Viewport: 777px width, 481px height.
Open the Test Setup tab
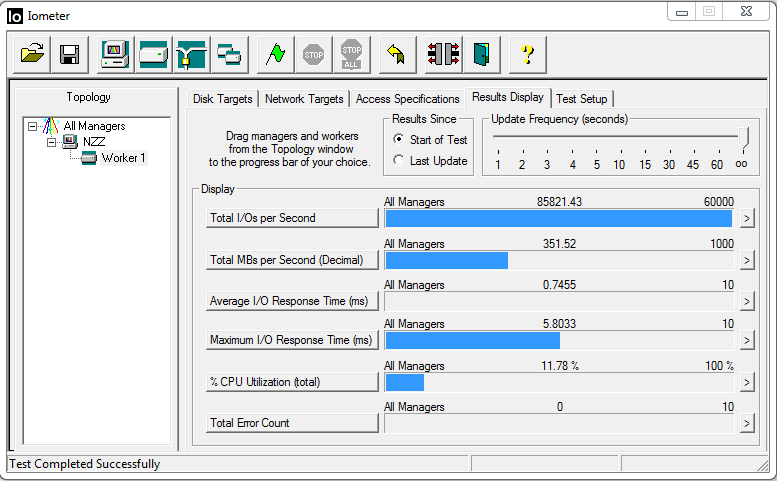pos(582,99)
